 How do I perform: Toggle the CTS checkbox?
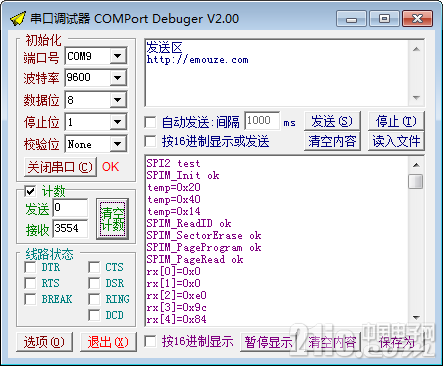point(94,267)
